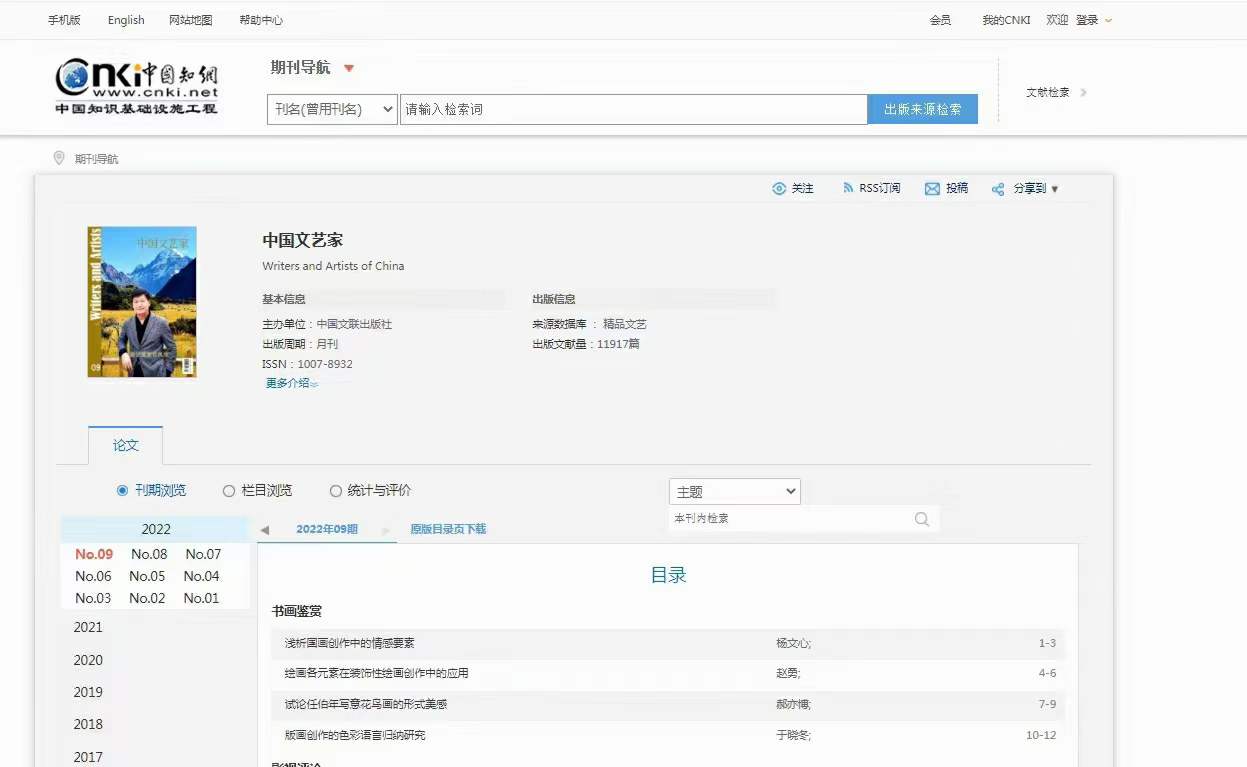Click the journal title 中国文艺家

tap(303, 240)
